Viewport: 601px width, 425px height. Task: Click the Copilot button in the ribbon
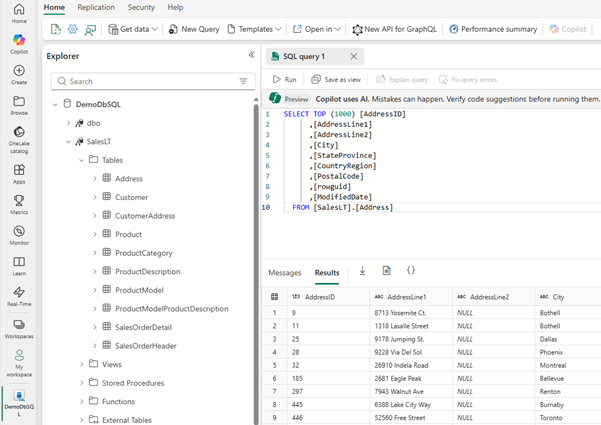(x=568, y=29)
